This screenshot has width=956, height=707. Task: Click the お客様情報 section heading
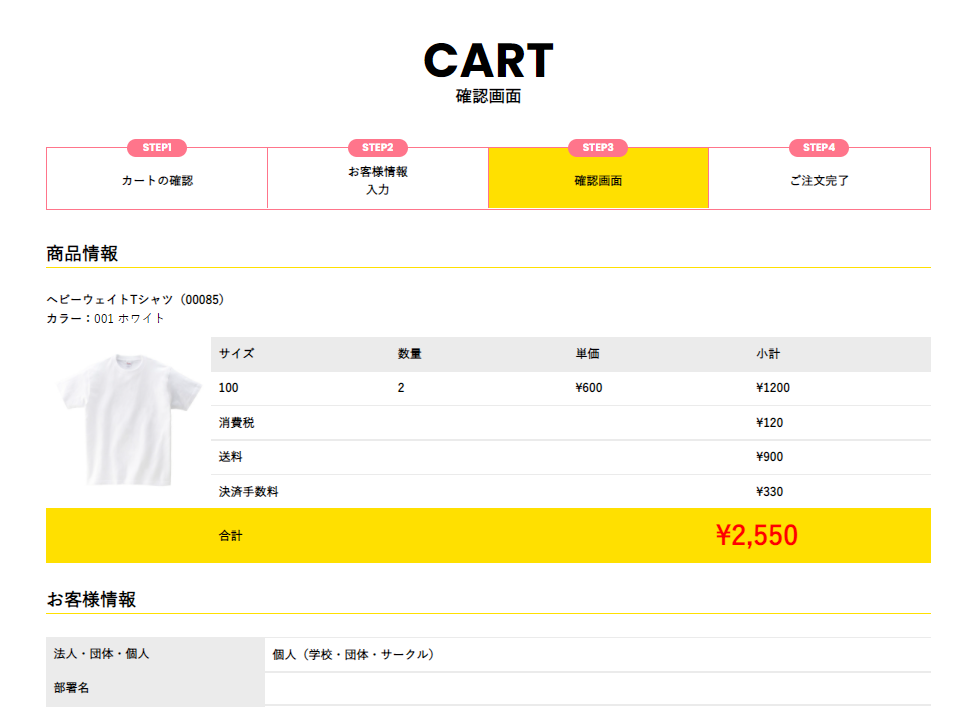click(91, 600)
